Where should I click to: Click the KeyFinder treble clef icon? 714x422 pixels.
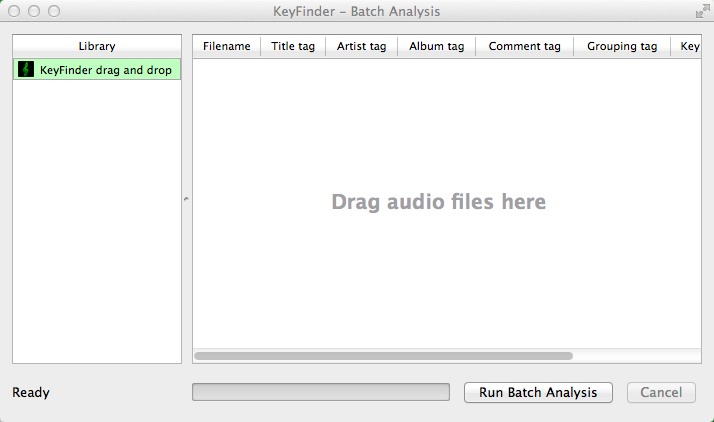coord(26,70)
